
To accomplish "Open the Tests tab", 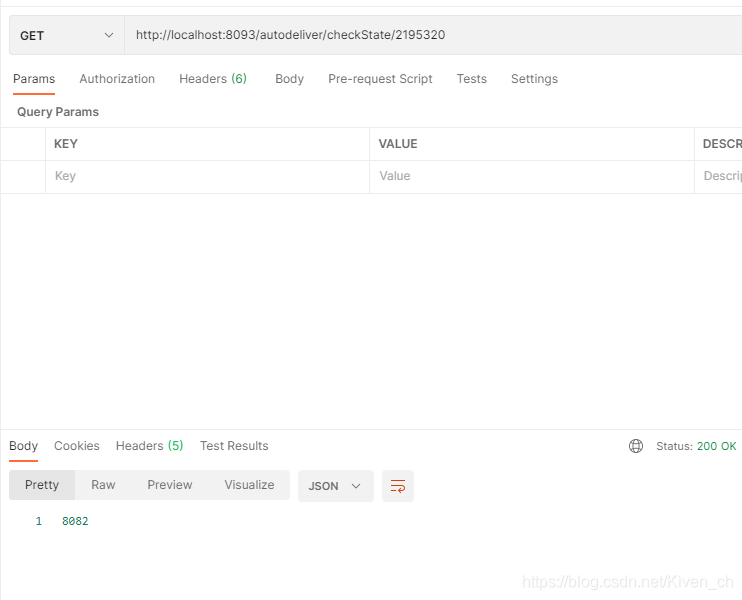I will (x=471, y=79).
